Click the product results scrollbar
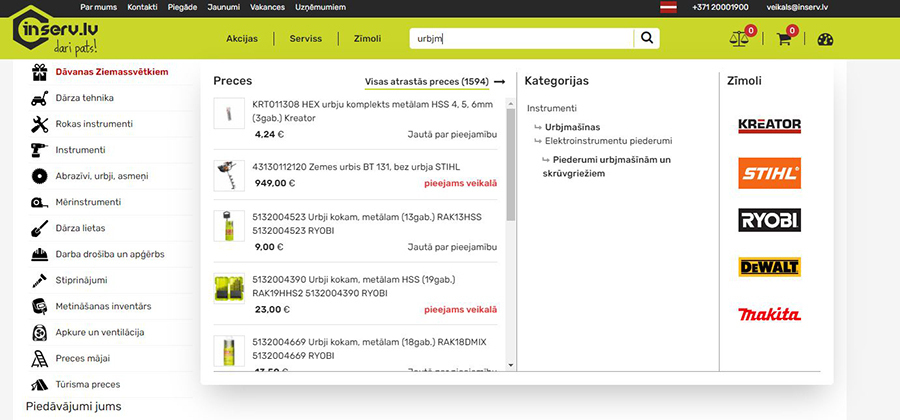900x420 pixels. point(511,160)
